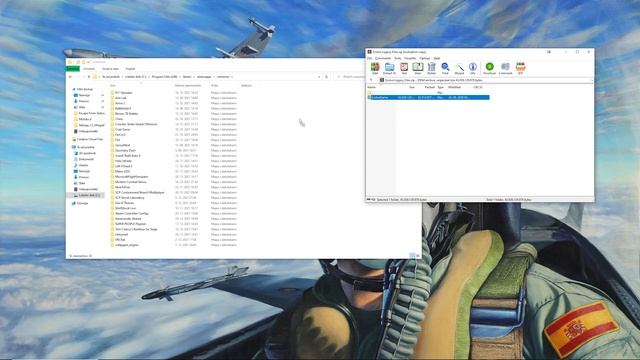This screenshot has width=640, height=360.
Task: Select the Grand Theft Auto V folder
Action: [128, 156]
